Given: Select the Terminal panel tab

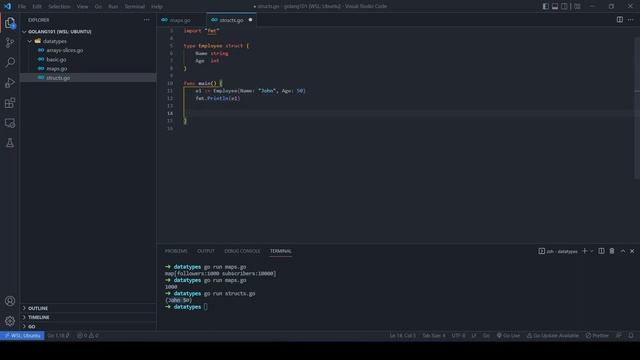Looking at the screenshot, I should (x=281, y=251).
